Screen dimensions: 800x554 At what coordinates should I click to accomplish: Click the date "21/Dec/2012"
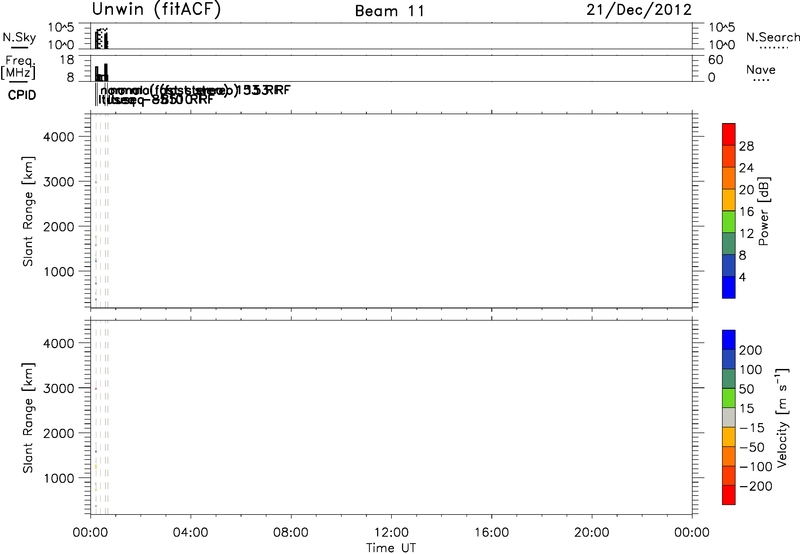point(639,10)
